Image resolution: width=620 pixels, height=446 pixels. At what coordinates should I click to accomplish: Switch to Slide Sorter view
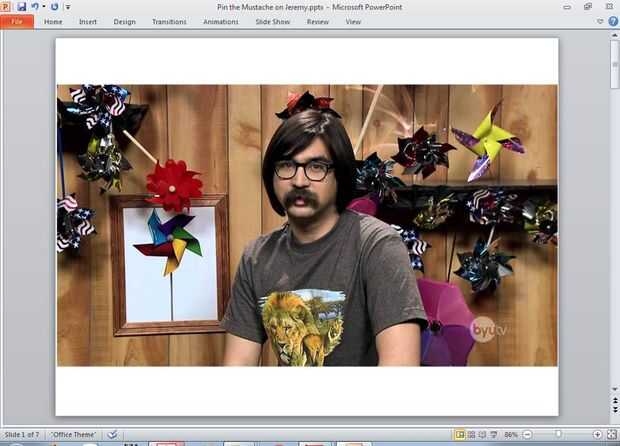[471, 435]
